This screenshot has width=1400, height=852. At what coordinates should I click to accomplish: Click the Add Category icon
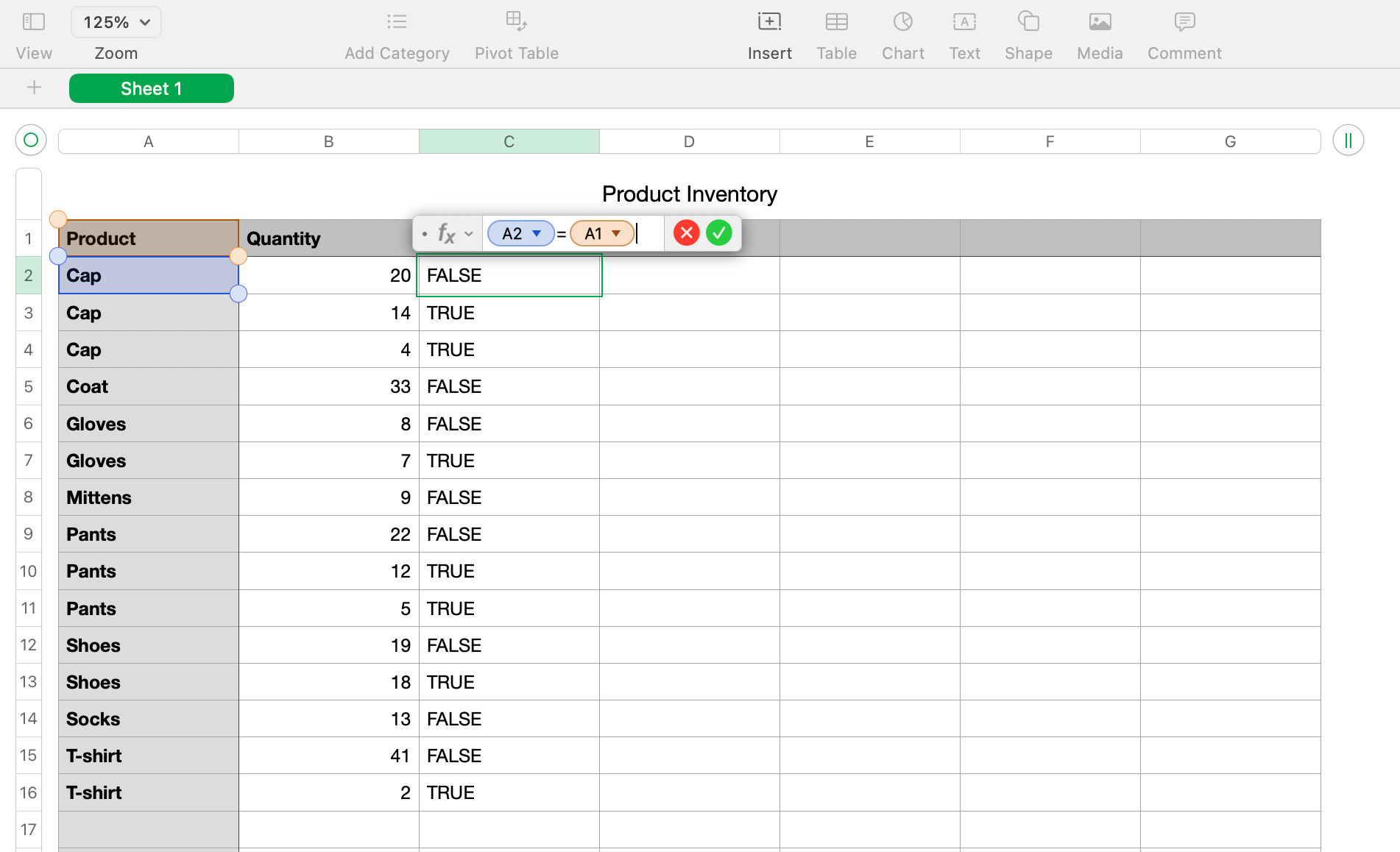396,21
